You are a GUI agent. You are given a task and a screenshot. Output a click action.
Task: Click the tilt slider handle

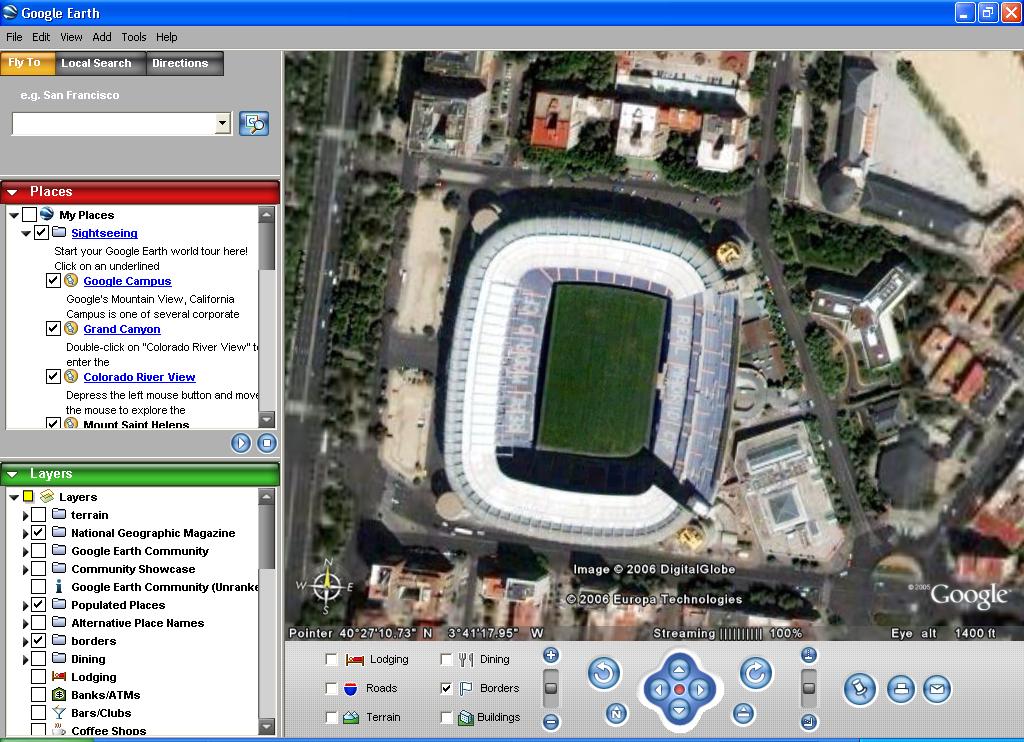(808, 688)
